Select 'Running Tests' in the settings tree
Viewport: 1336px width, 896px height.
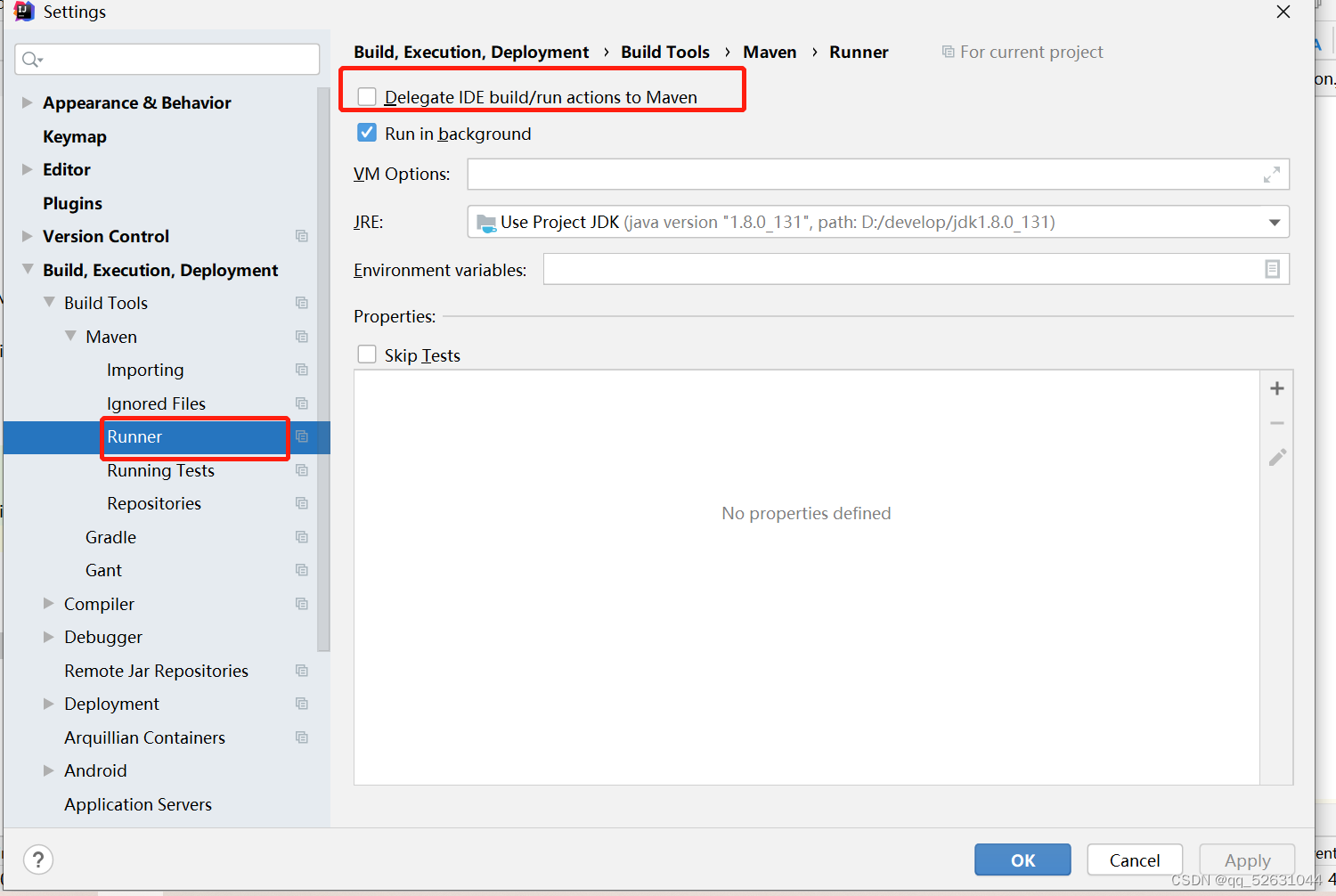(x=160, y=470)
